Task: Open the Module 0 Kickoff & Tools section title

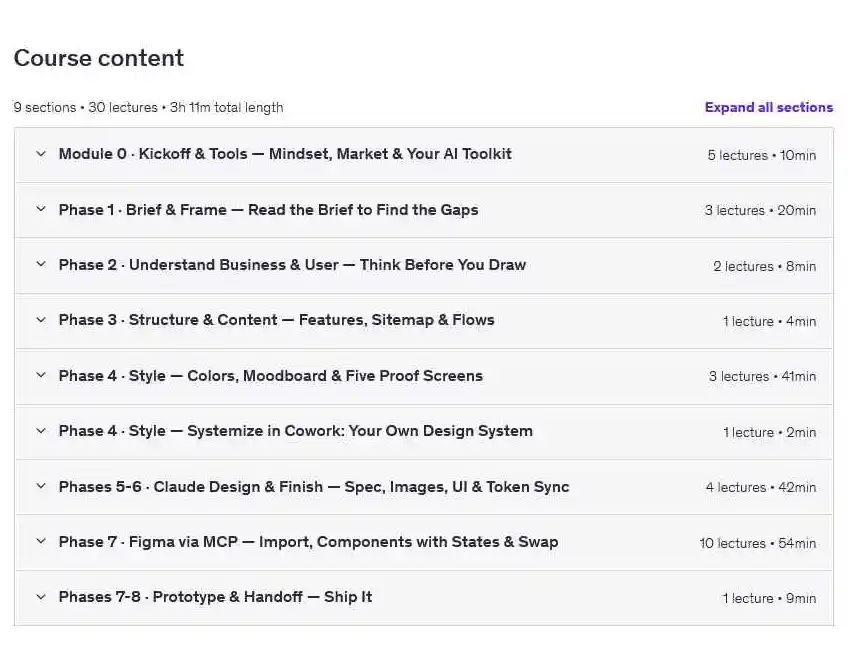Action: (285, 154)
